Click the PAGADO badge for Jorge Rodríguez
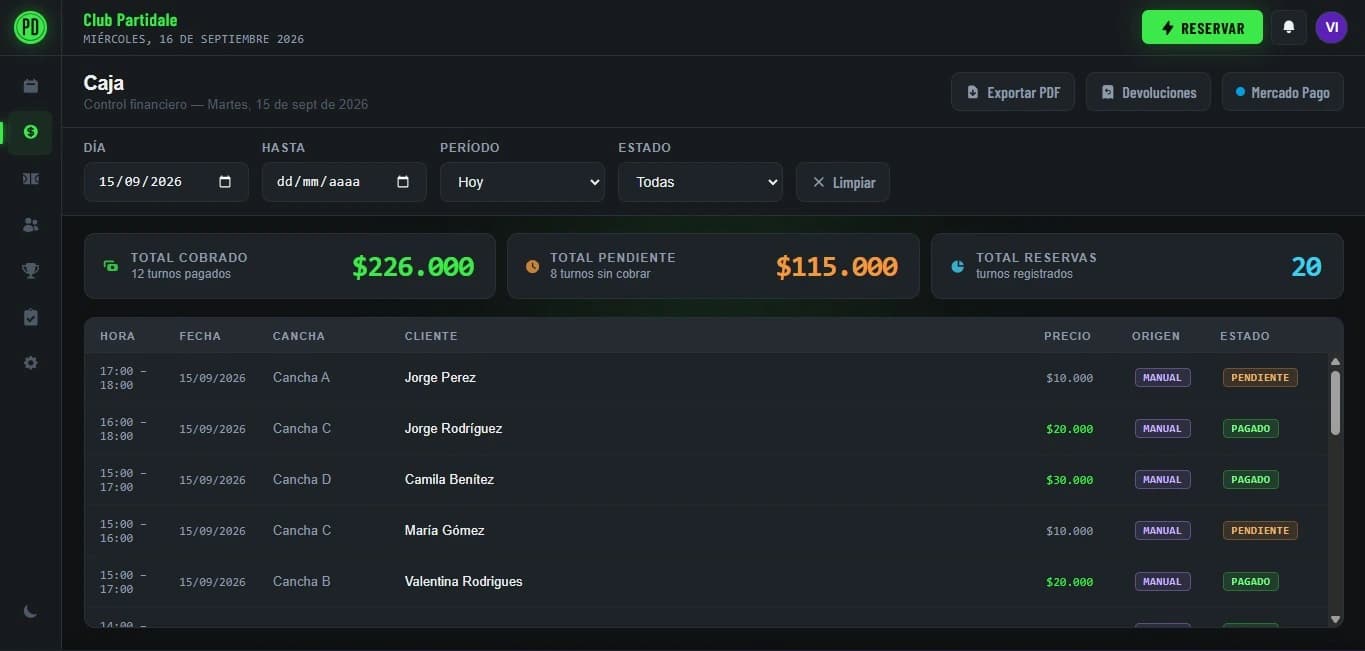Image resolution: width=1365 pixels, height=651 pixels. pyautogui.click(x=1250, y=429)
